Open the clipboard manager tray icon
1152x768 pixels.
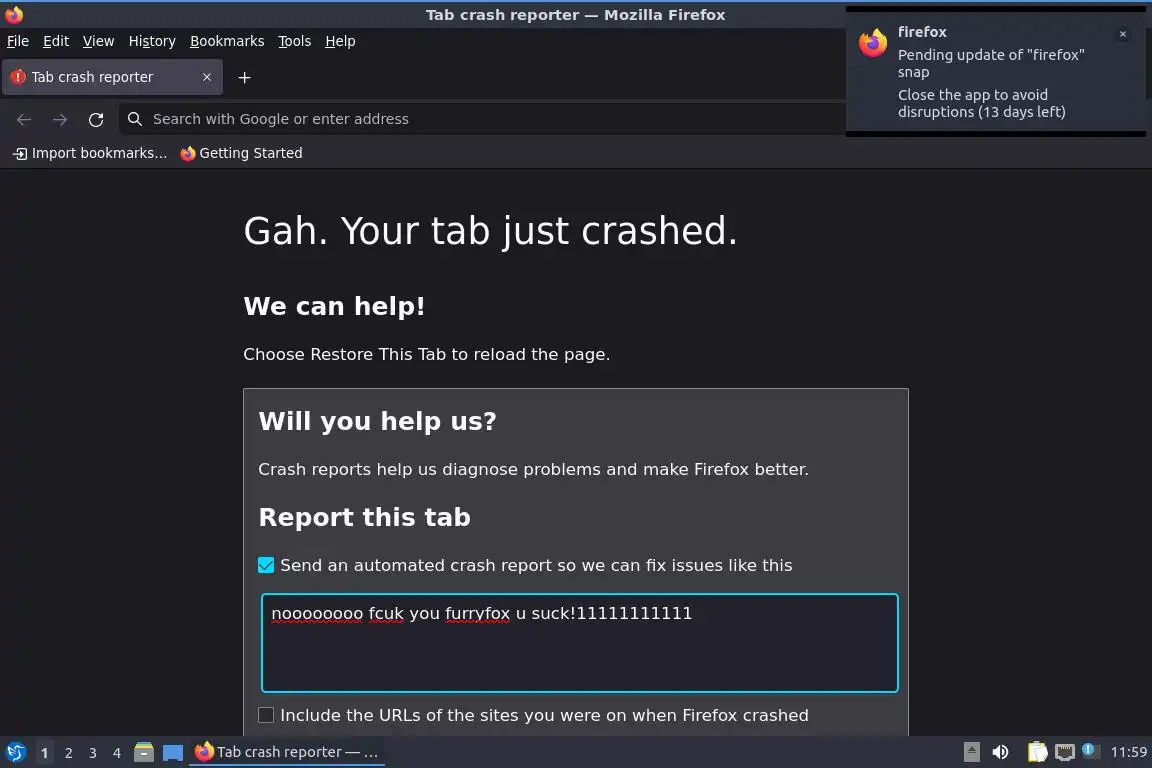[1037, 752]
